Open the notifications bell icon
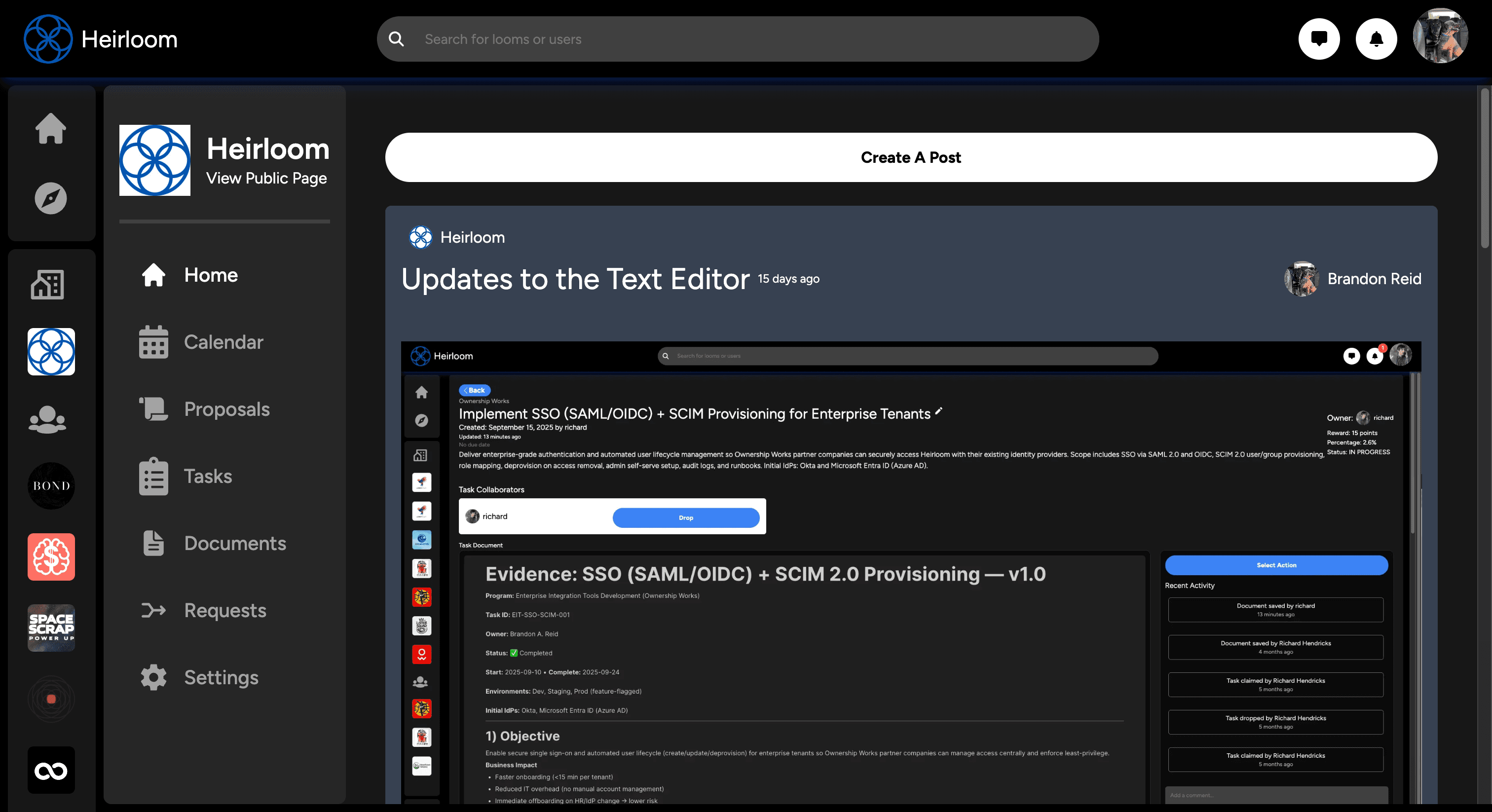This screenshot has height=812, width=1492. point(1376,39)
